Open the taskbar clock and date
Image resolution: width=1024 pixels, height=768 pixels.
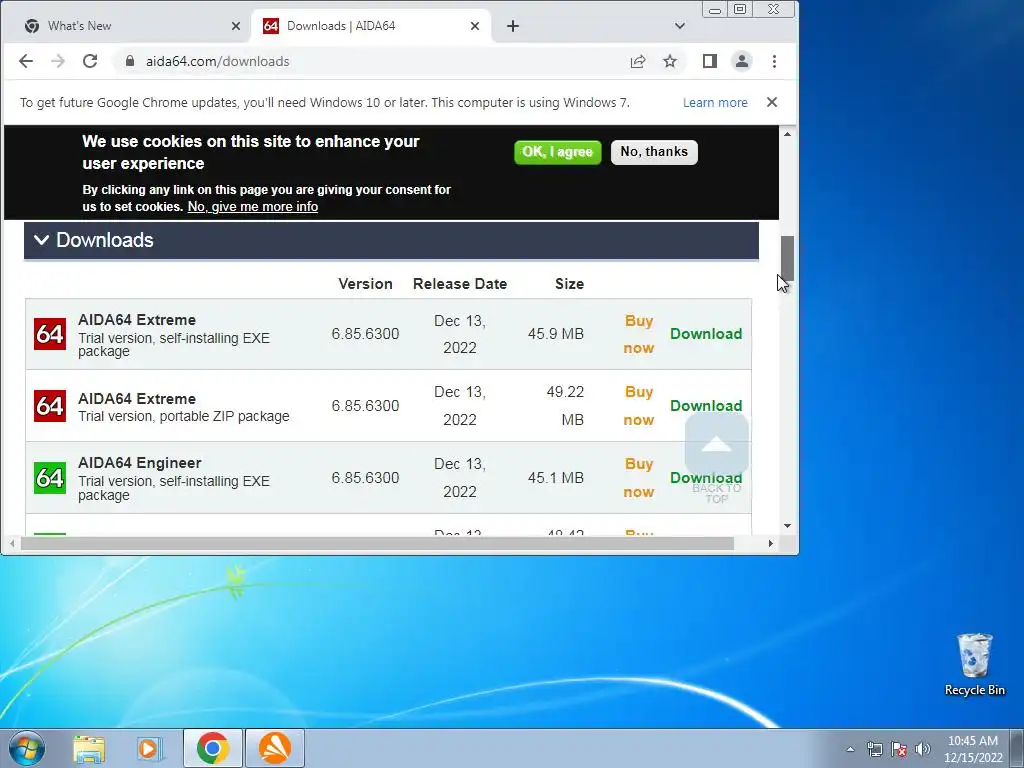pyautogui.click(x=972, y=749)
